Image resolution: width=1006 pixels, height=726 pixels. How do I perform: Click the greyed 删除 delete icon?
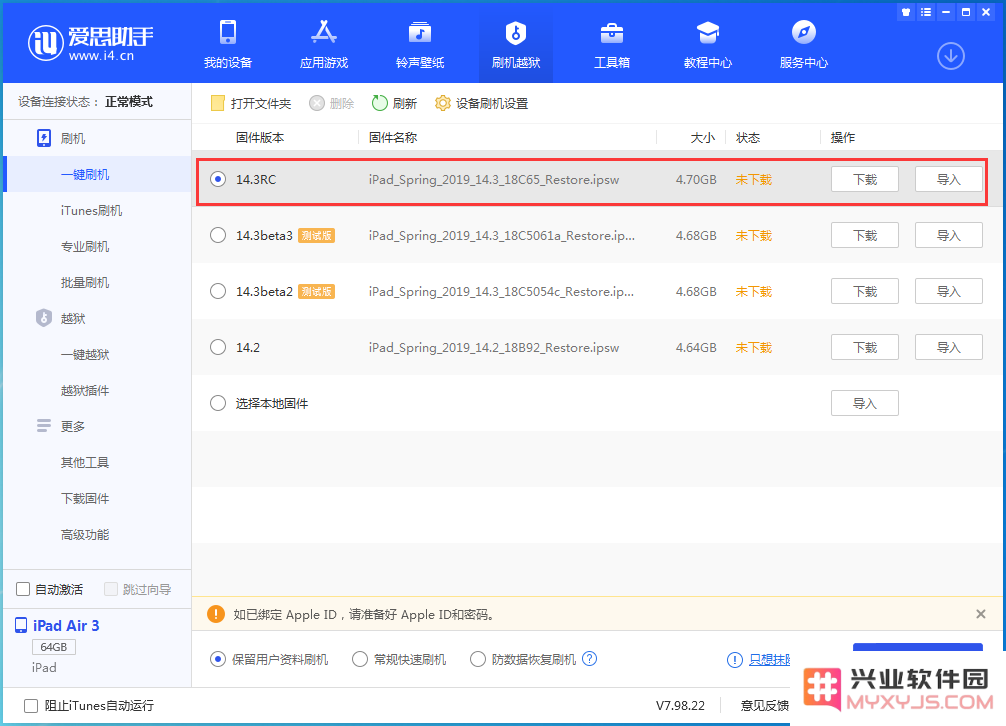(x=317, y=103)
